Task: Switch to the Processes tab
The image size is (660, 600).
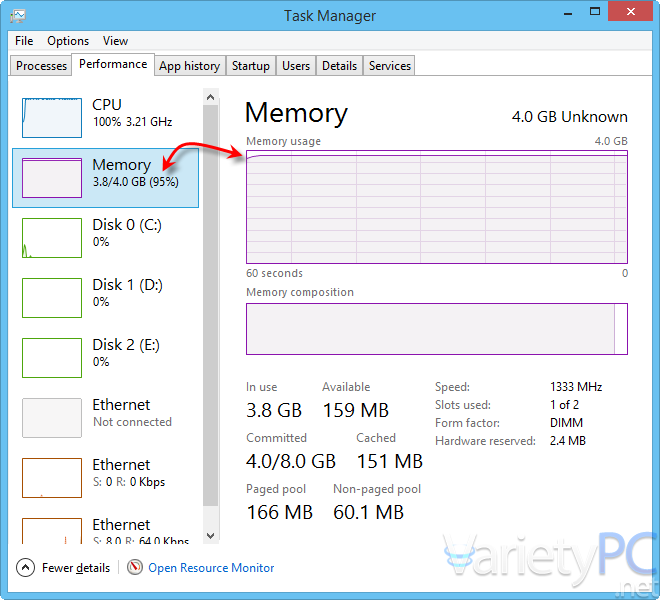Action: (41, 66)
